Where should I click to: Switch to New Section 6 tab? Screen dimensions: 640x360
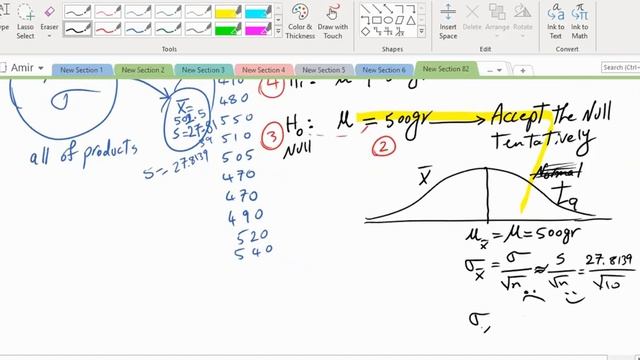coord(384,70)
